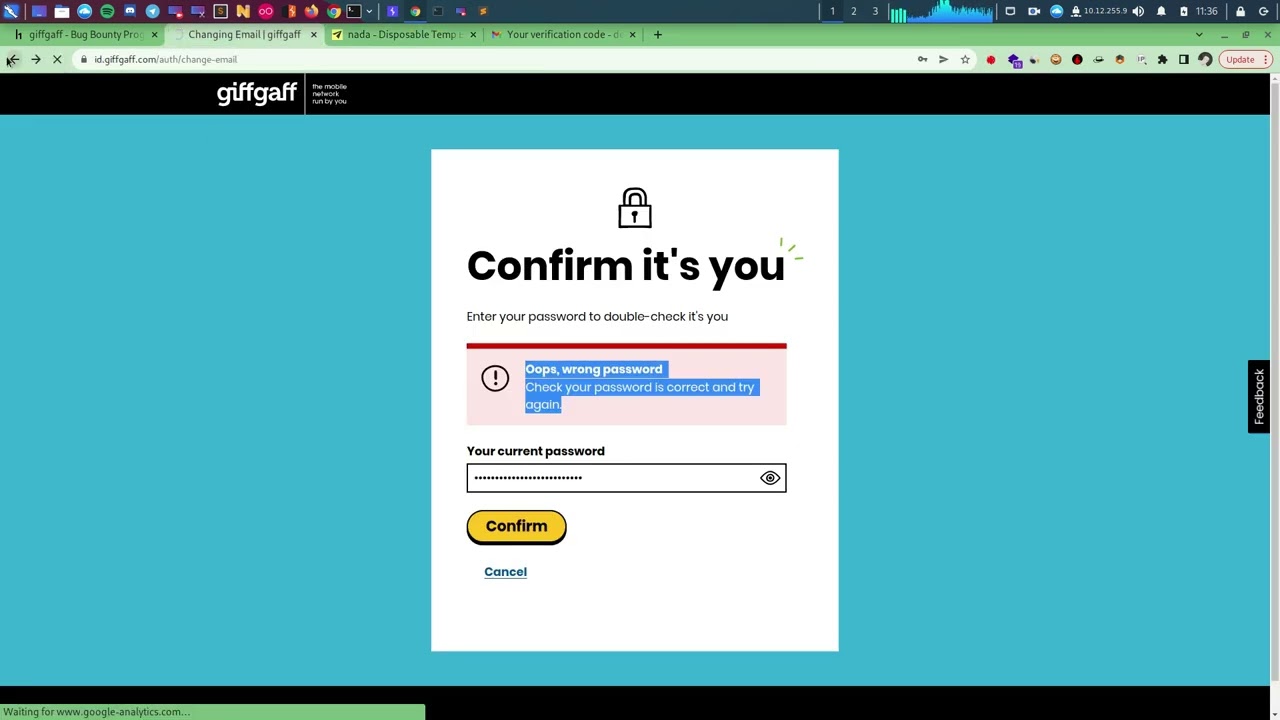Open saved passwords key icon in address bar
The width and height of the screenshot is (1280, 720).
(922, 59)
